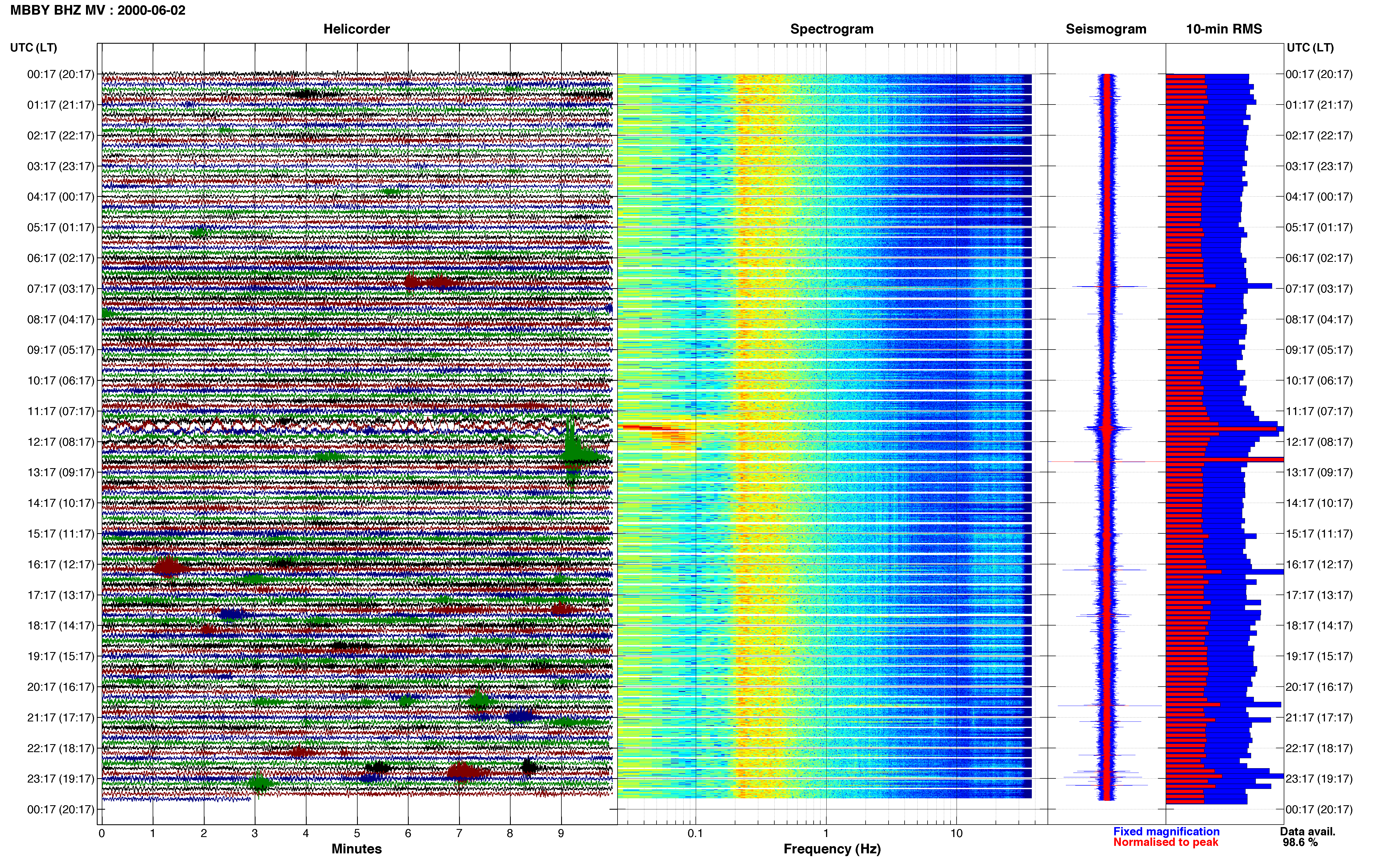Click left time label '22:17 (18:17)'
This screenshot has height=868, width=1388.
(x=61, y=749)
